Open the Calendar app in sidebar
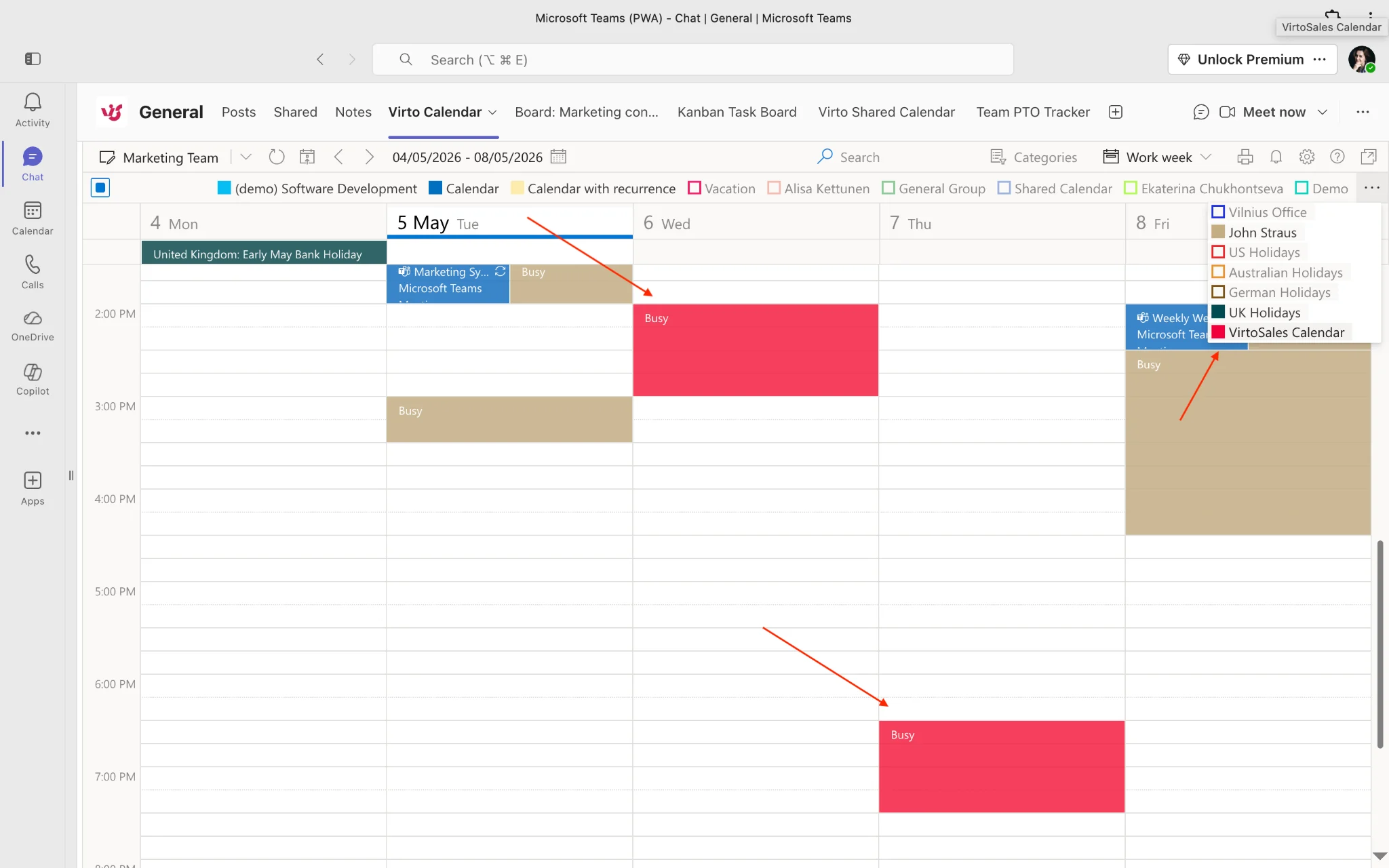 click(x=33, y=218)
